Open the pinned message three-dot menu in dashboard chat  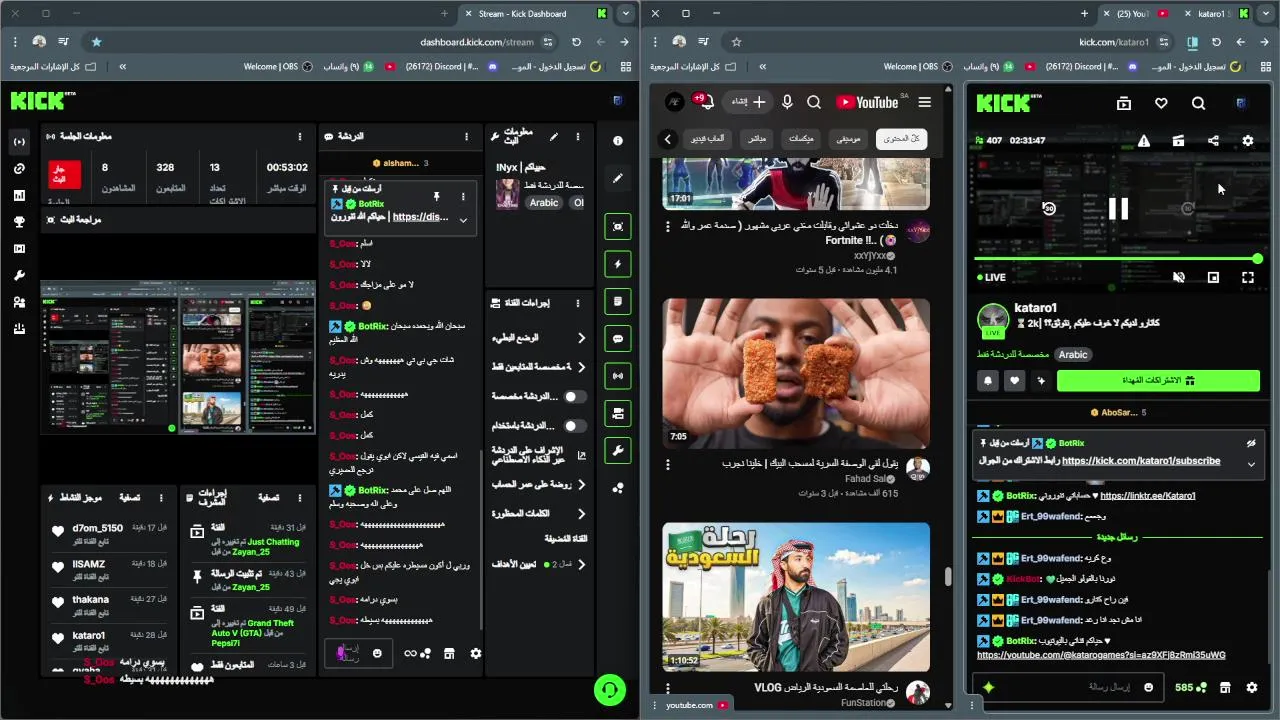click(x=463, y=196)
